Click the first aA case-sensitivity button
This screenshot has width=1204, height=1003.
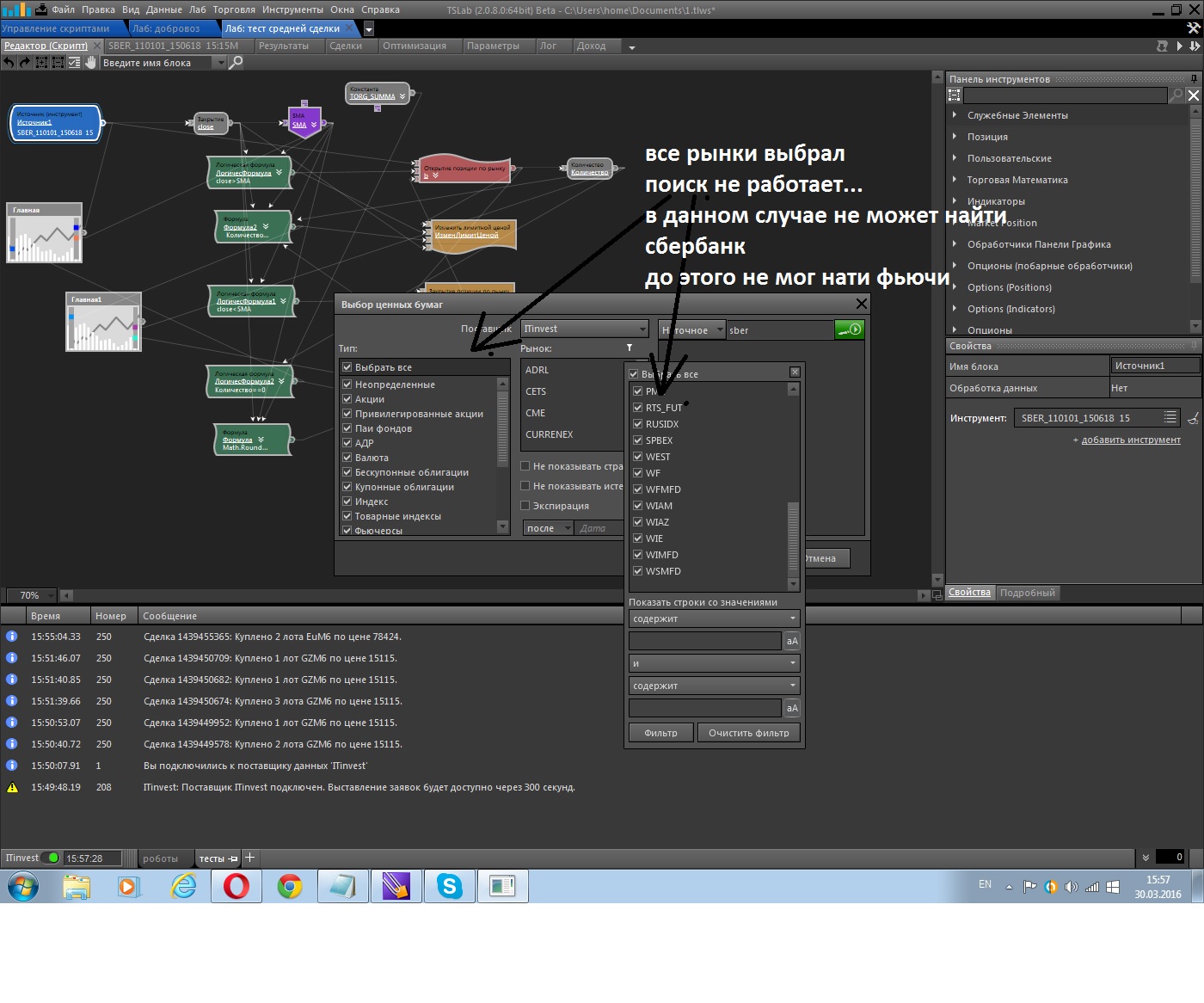(x=792, y=641)
